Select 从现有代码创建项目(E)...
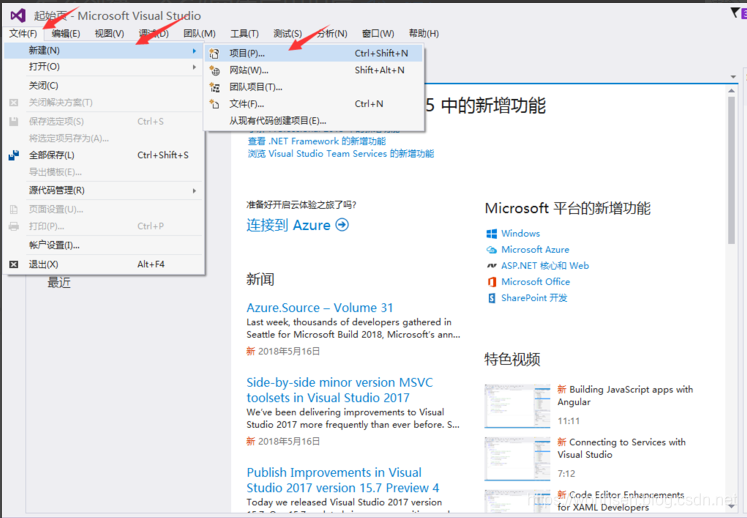Screen dimensions: 747x518 click(x=314, y=121)
